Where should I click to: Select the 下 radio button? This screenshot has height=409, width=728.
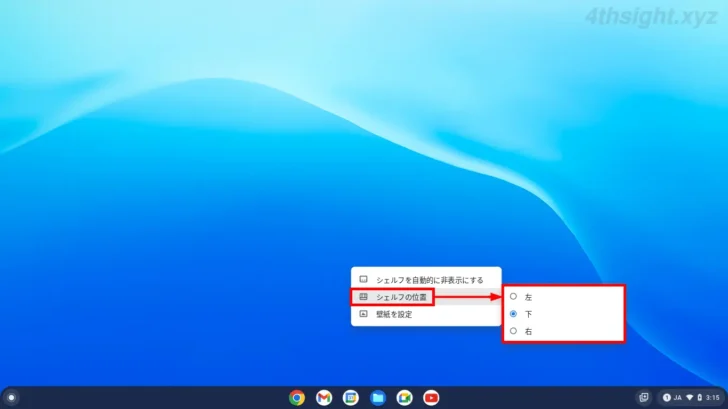pos(513,314)
